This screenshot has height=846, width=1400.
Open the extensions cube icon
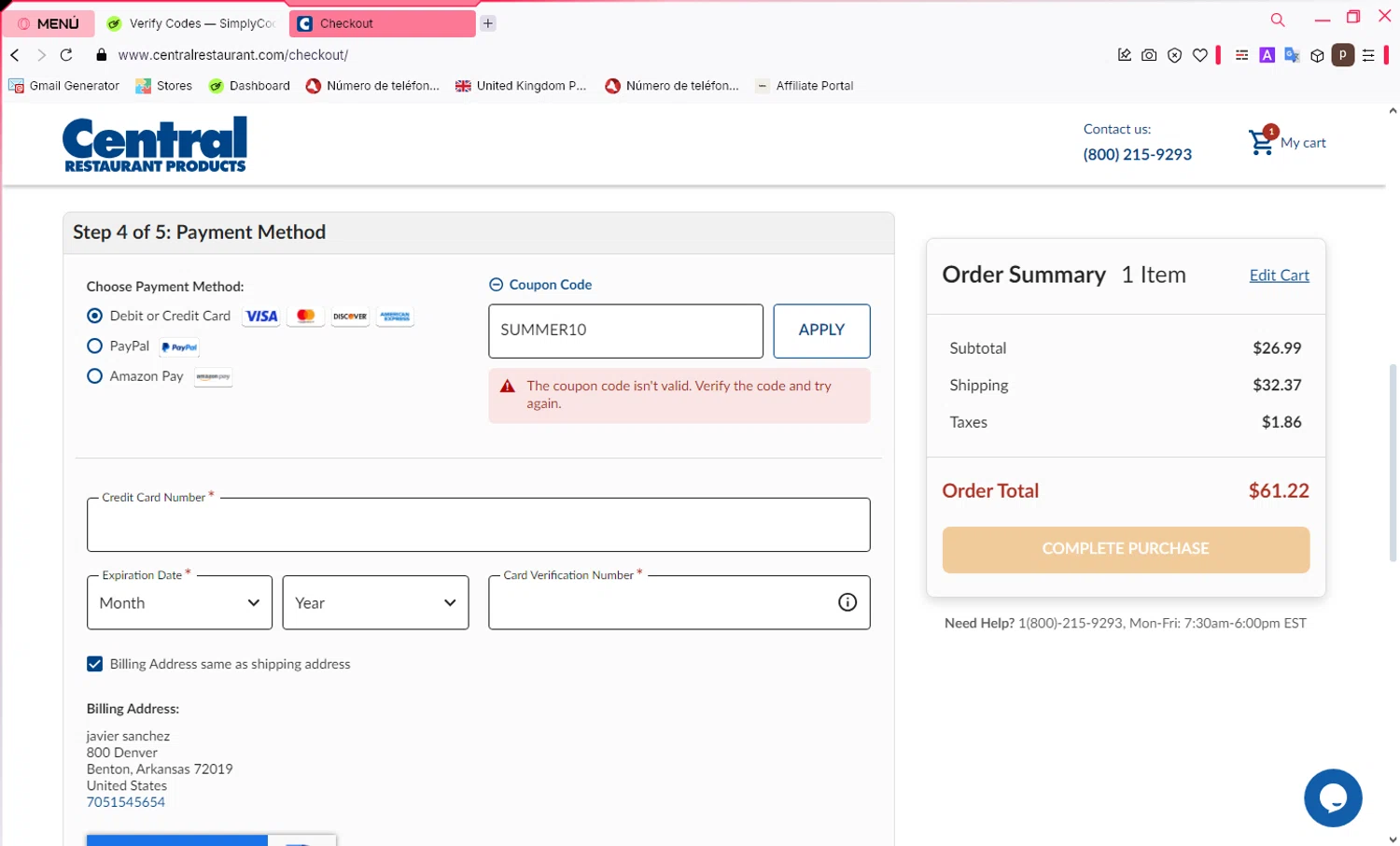pyautogui.click(x=1317, y=55)
